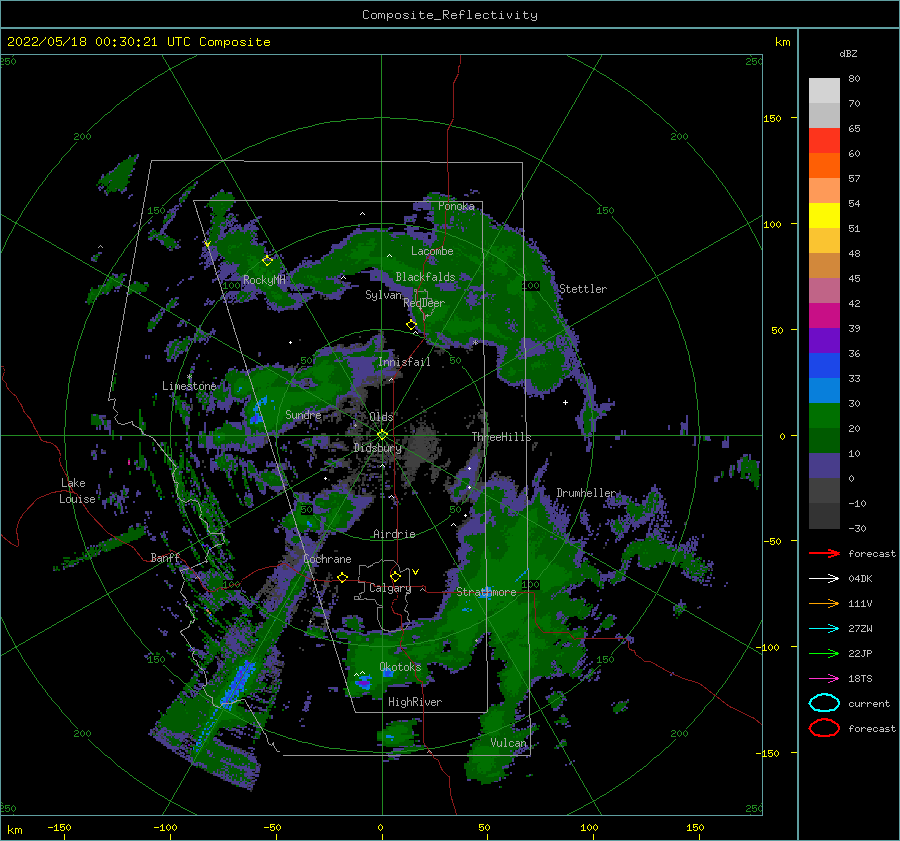The height and width of the screenshot is (841, 900).
Task: Click the green 22JP arrow icon
Action: click(x=824, y=653)
